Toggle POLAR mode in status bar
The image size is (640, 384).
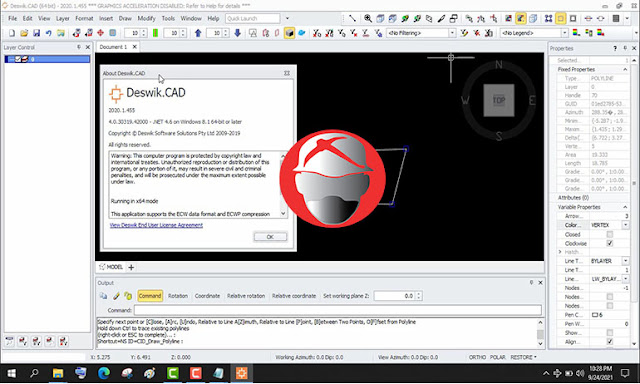click(x=498, y=357)
